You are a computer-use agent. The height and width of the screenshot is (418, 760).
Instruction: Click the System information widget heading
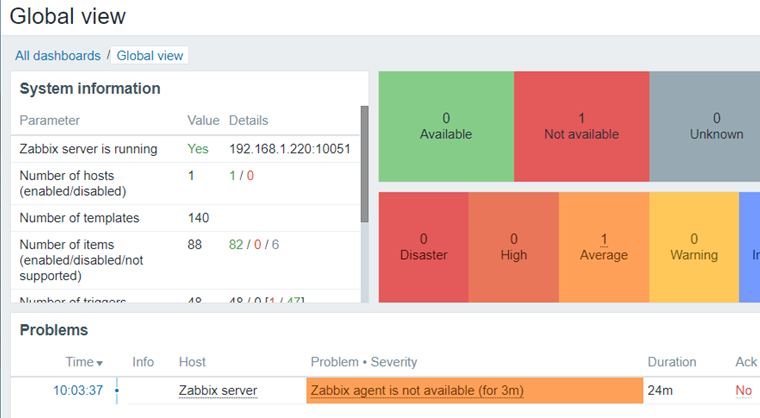click(x=90, y=88)
